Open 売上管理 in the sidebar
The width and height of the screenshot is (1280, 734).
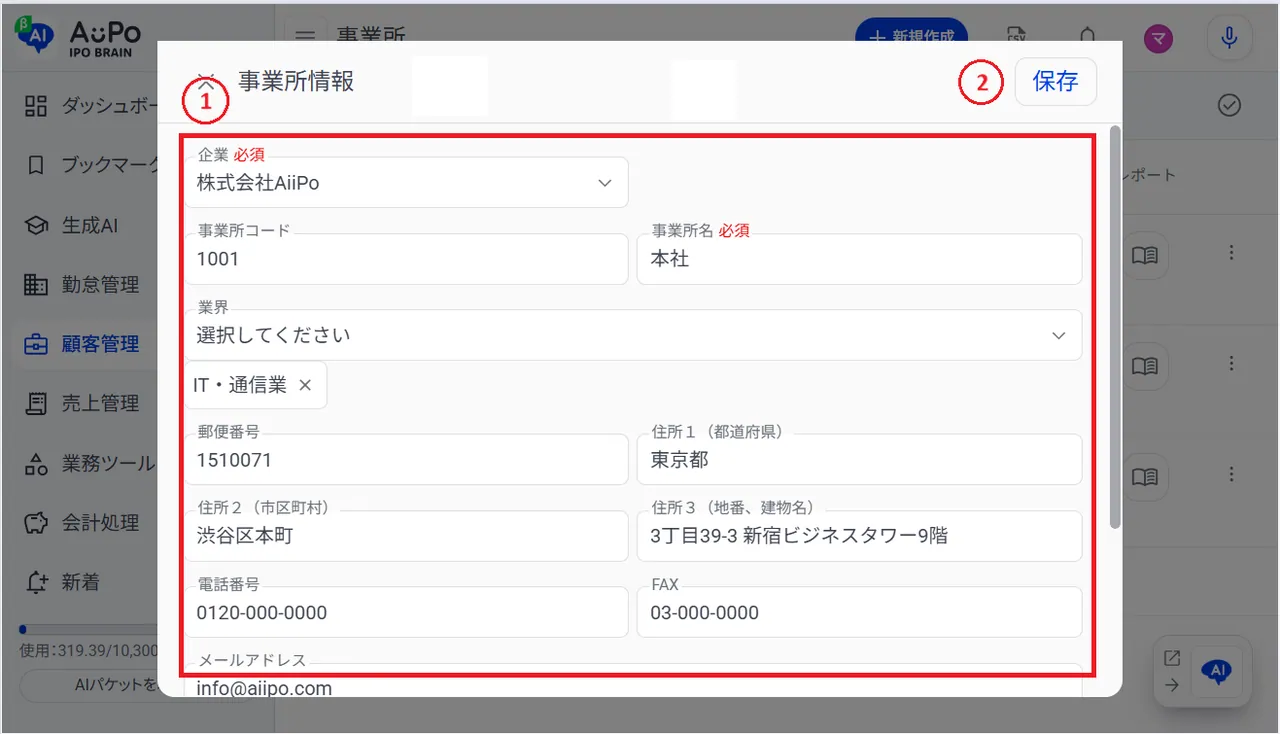coord(100,404)
